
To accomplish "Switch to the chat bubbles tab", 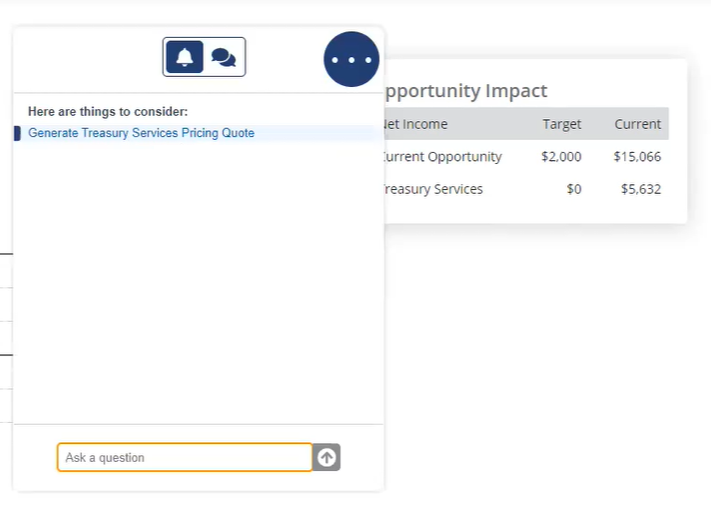I will click(x=224, y=57).
